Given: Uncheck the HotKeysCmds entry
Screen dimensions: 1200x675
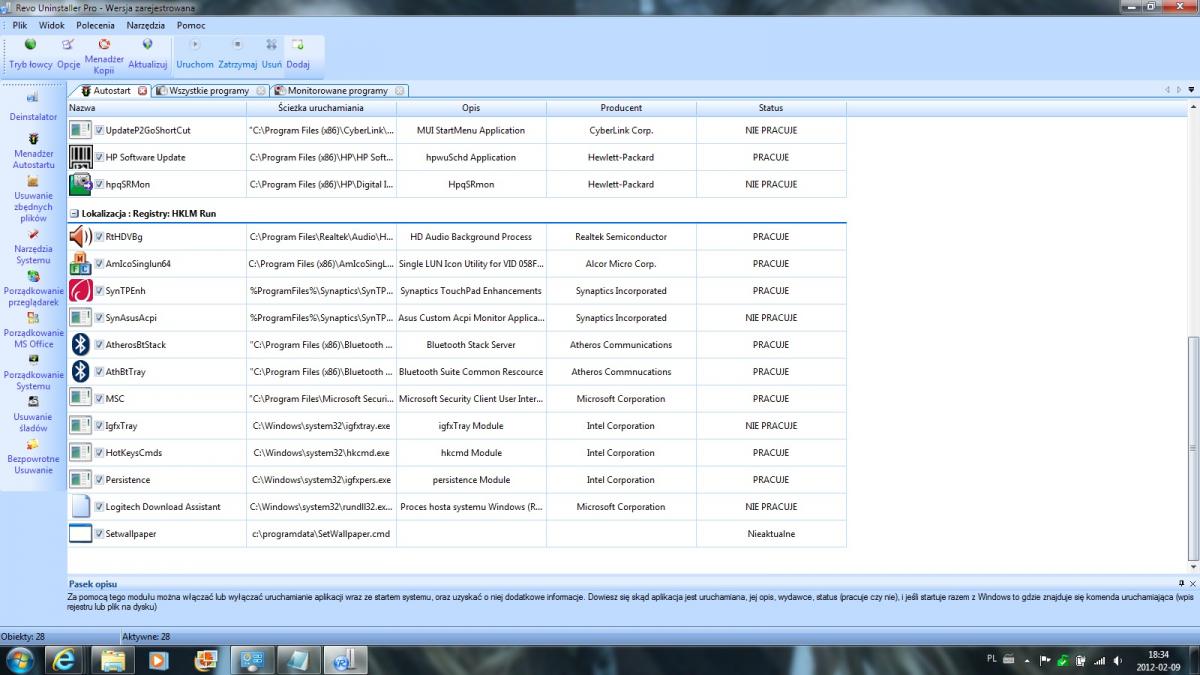Looking at the screenshot, I should (99, 453).
